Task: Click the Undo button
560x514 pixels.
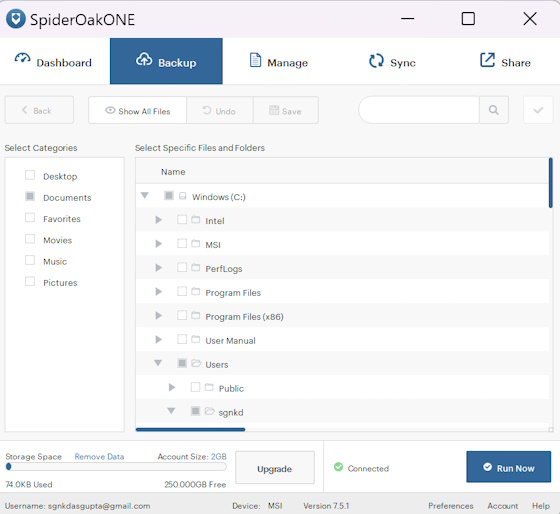Action: [x=220, y=111]
